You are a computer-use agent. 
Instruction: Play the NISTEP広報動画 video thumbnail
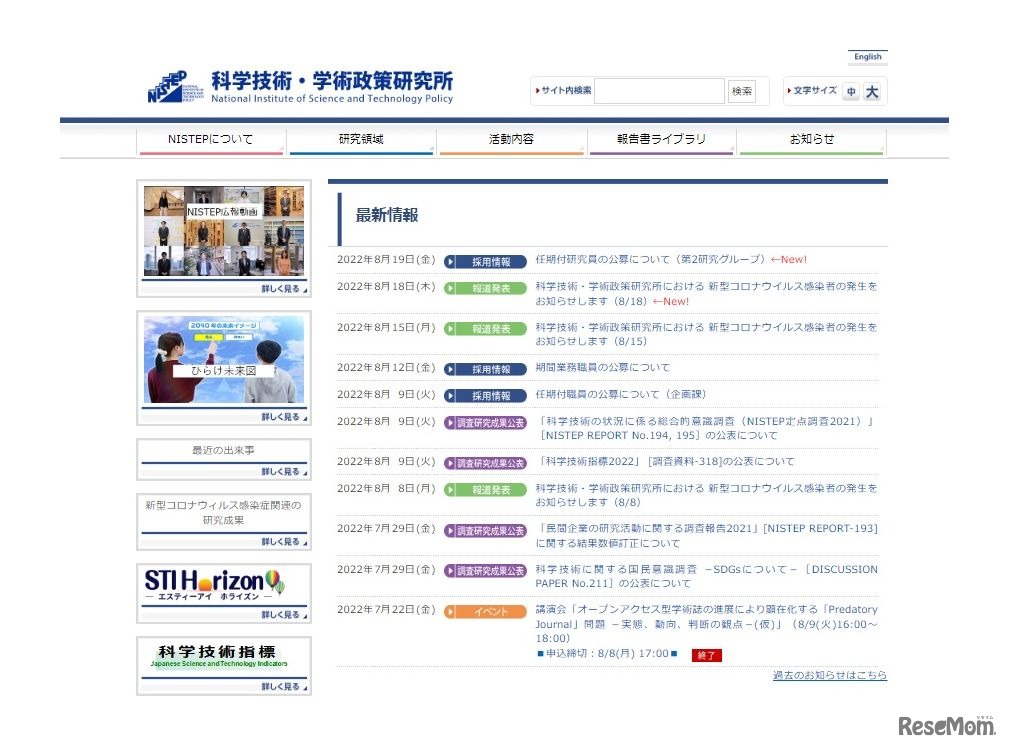(222, 231)
